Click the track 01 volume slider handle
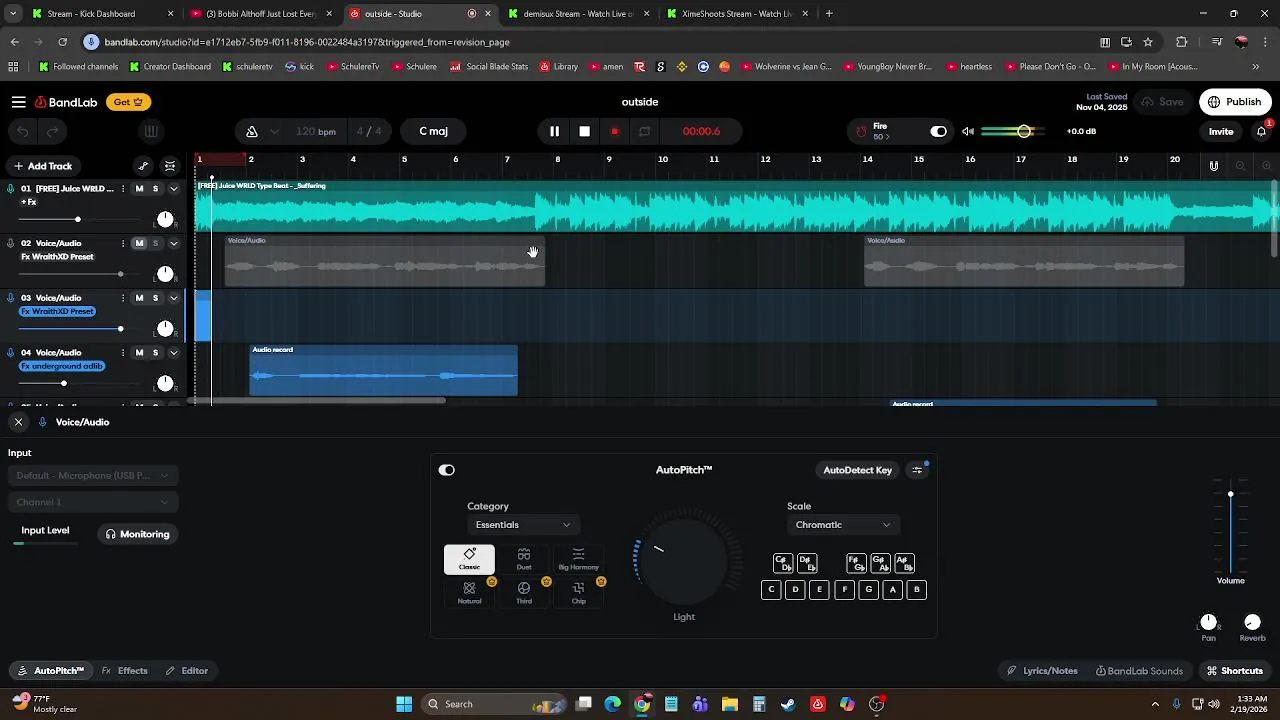The width and height of the screenshot is (1280, 720). pos(77,219)
